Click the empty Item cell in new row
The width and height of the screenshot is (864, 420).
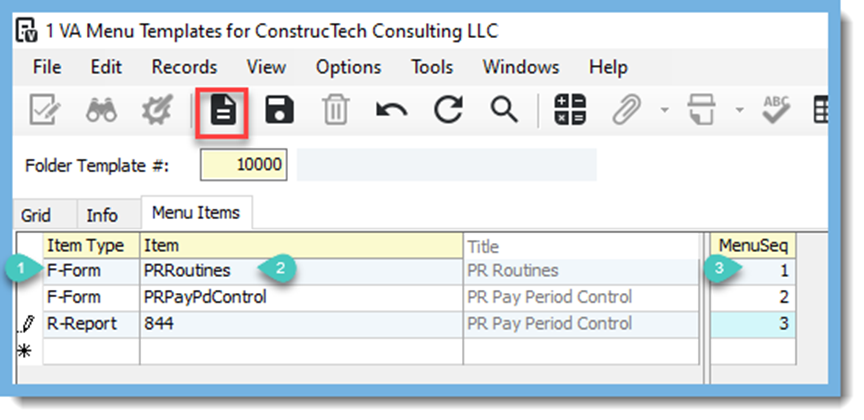click(301, 351)
